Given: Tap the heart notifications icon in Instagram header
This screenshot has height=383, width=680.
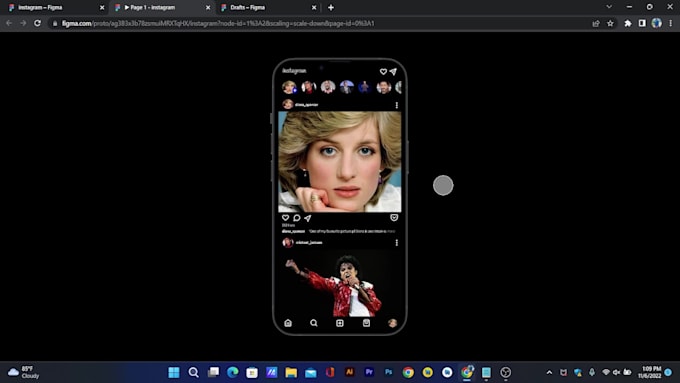Looking at the screenshot, I should coord(383,72).
